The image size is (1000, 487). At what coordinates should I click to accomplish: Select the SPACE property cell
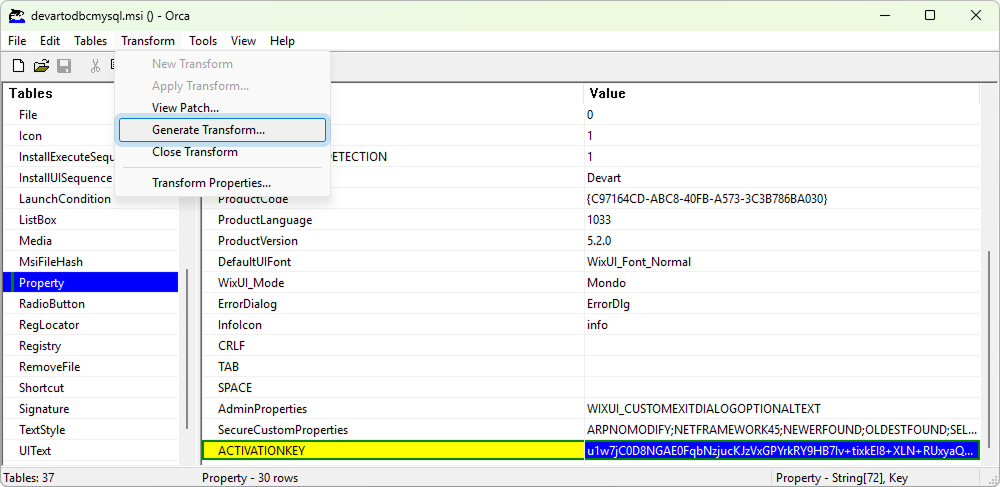click(393, 388)
